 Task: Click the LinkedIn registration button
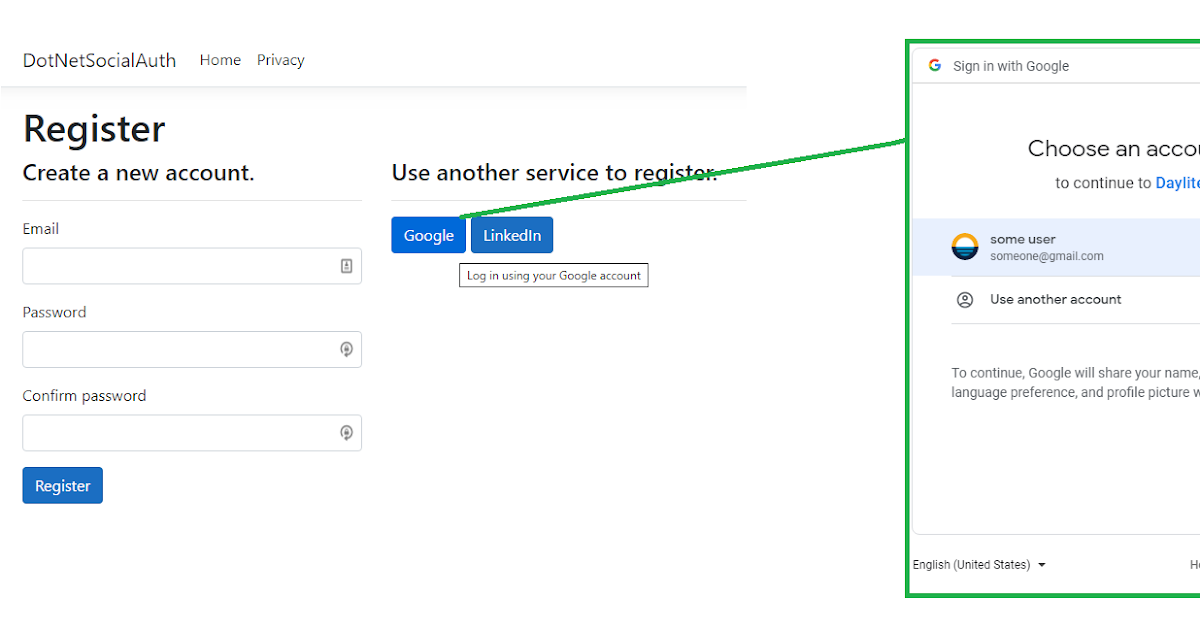coord(511,235)
